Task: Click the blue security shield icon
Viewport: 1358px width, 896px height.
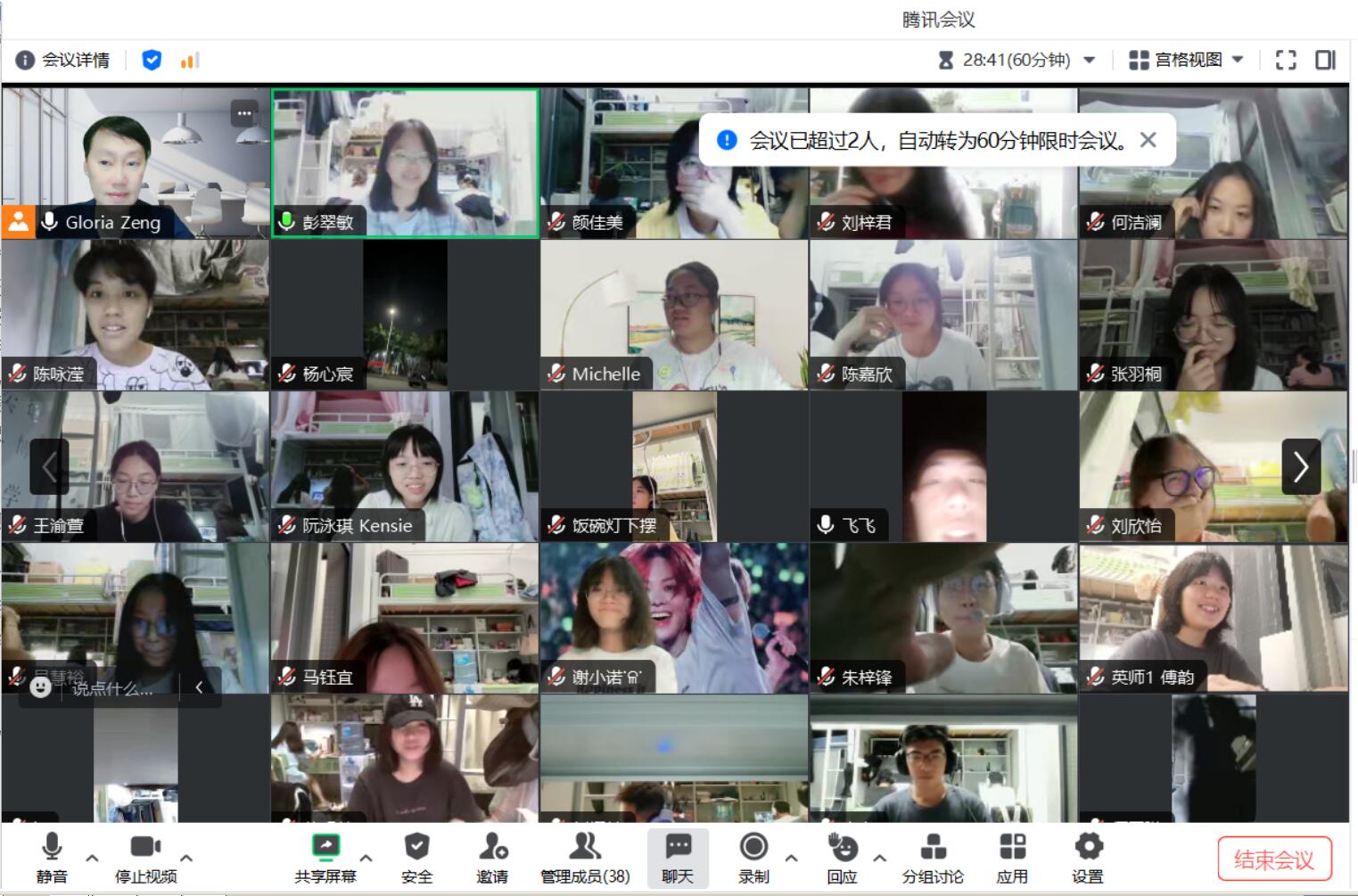Action: [152, 60]
